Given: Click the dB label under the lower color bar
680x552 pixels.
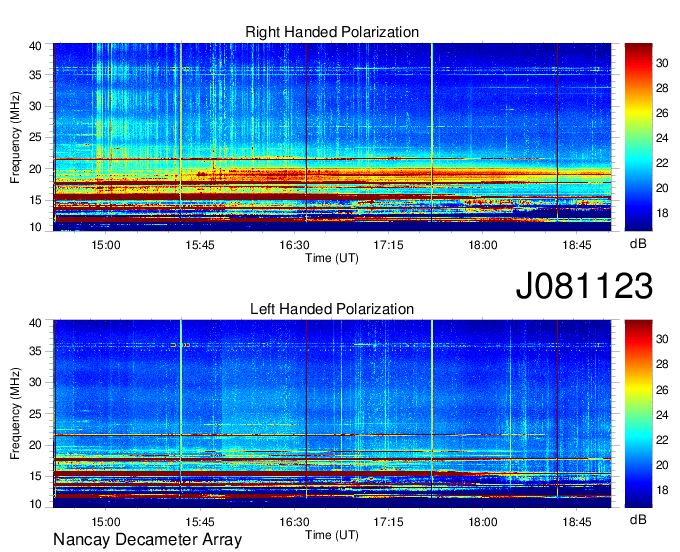Looking at the screenshot, I should pyautogui.click(x=638, y=519).
